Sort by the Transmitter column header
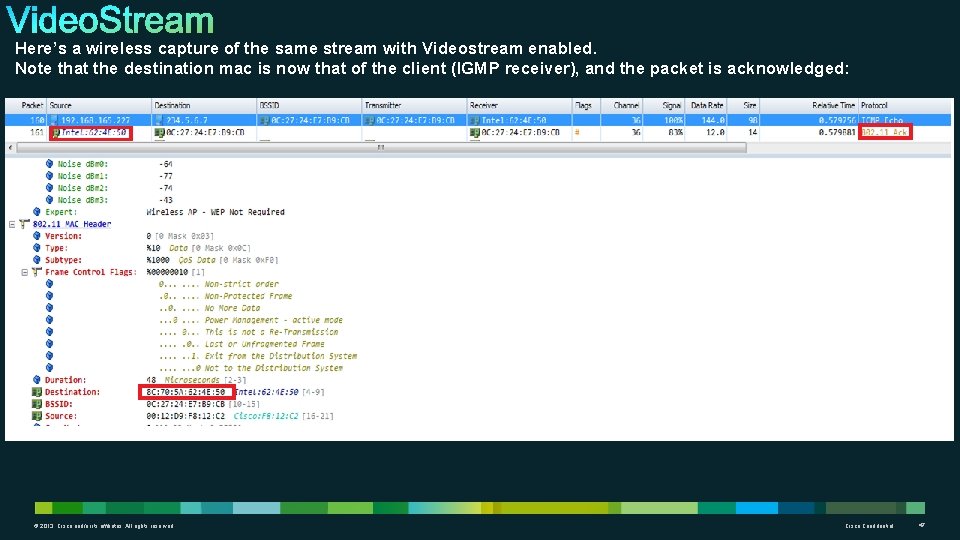The height and width of the screenshot is (540, 960). tap(383, 105)
